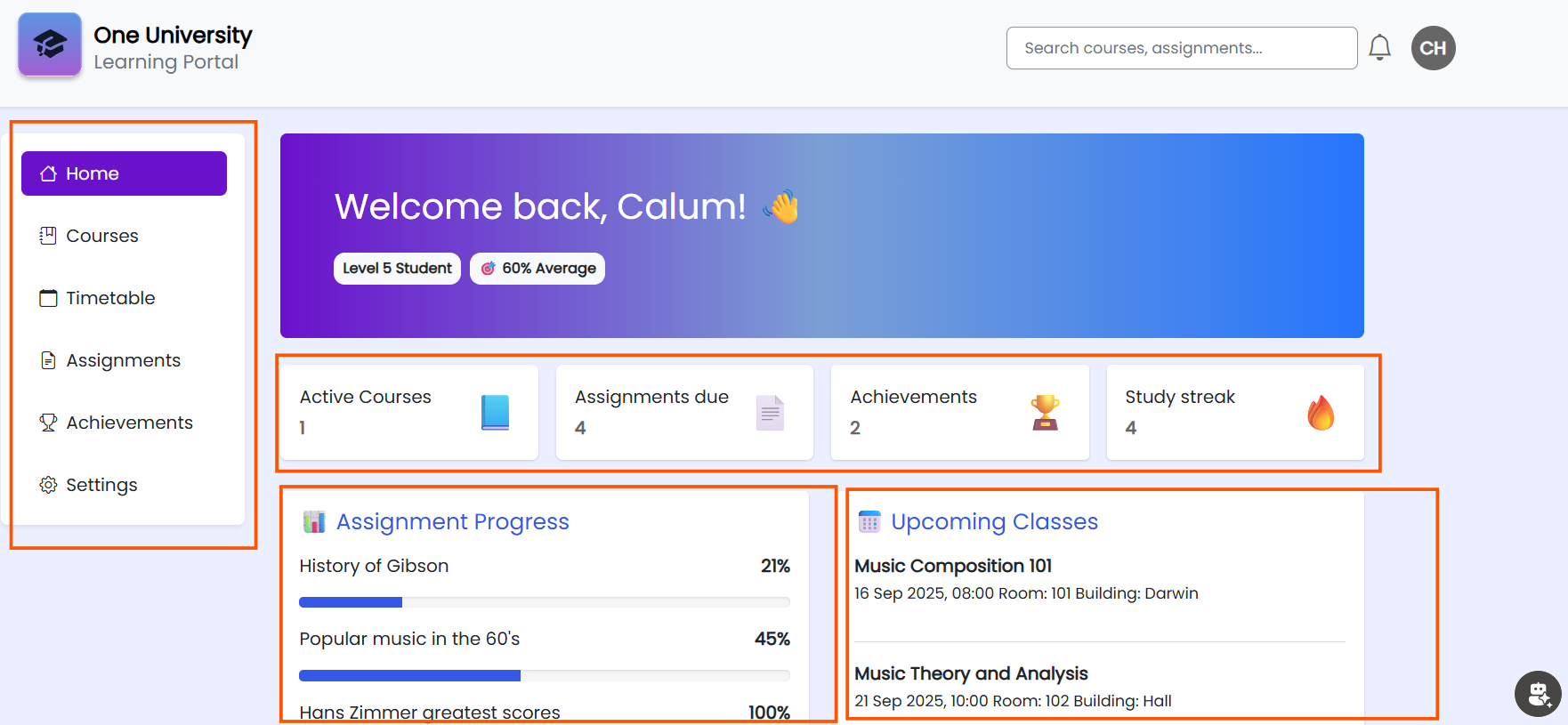The width and height of the screenshot is (1568, 725).
Task: Click the search courses input field
Action: [x=1181, y=48]
